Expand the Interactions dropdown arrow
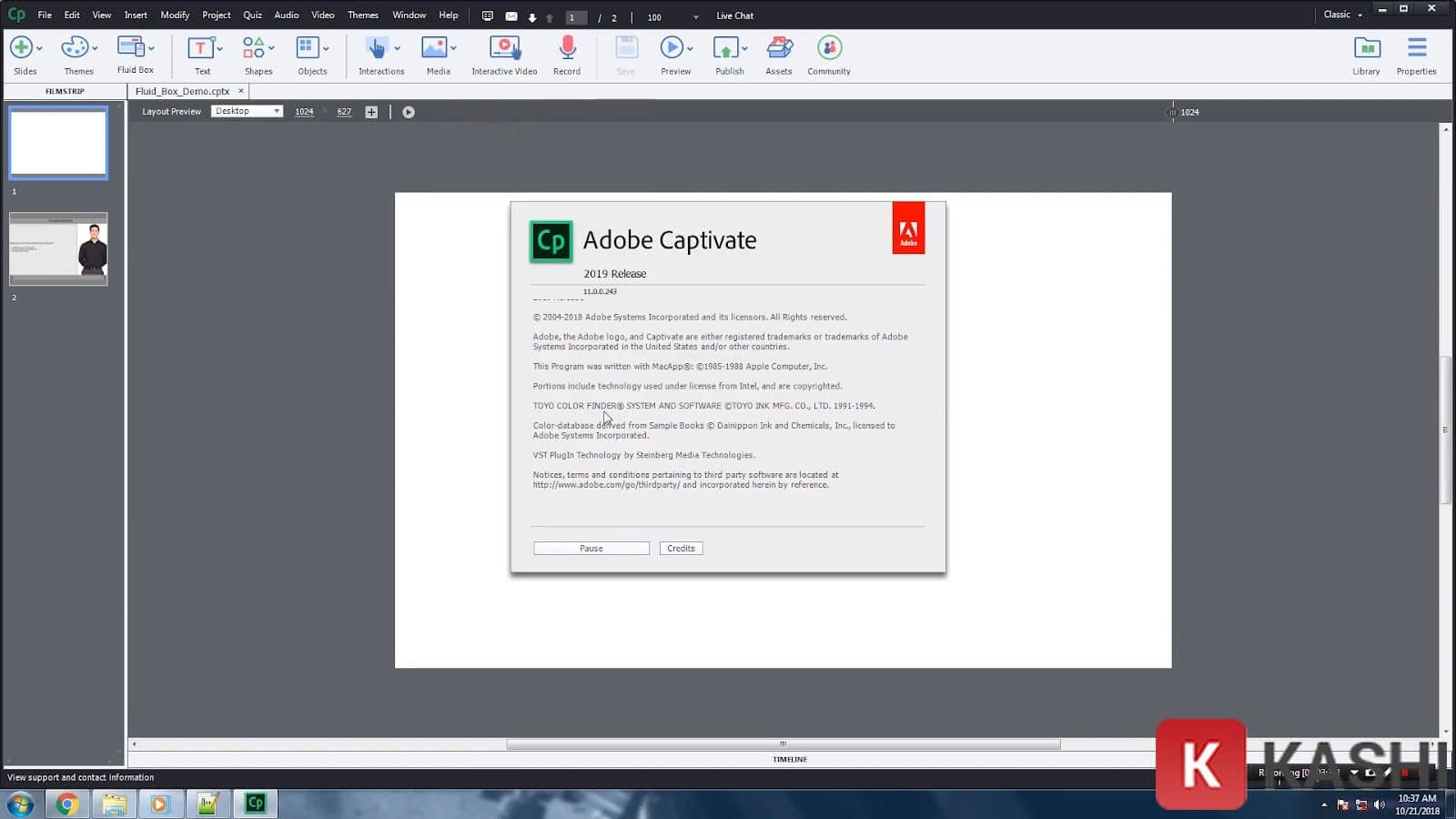1456x819 pixels. click(x=397, y=48)
